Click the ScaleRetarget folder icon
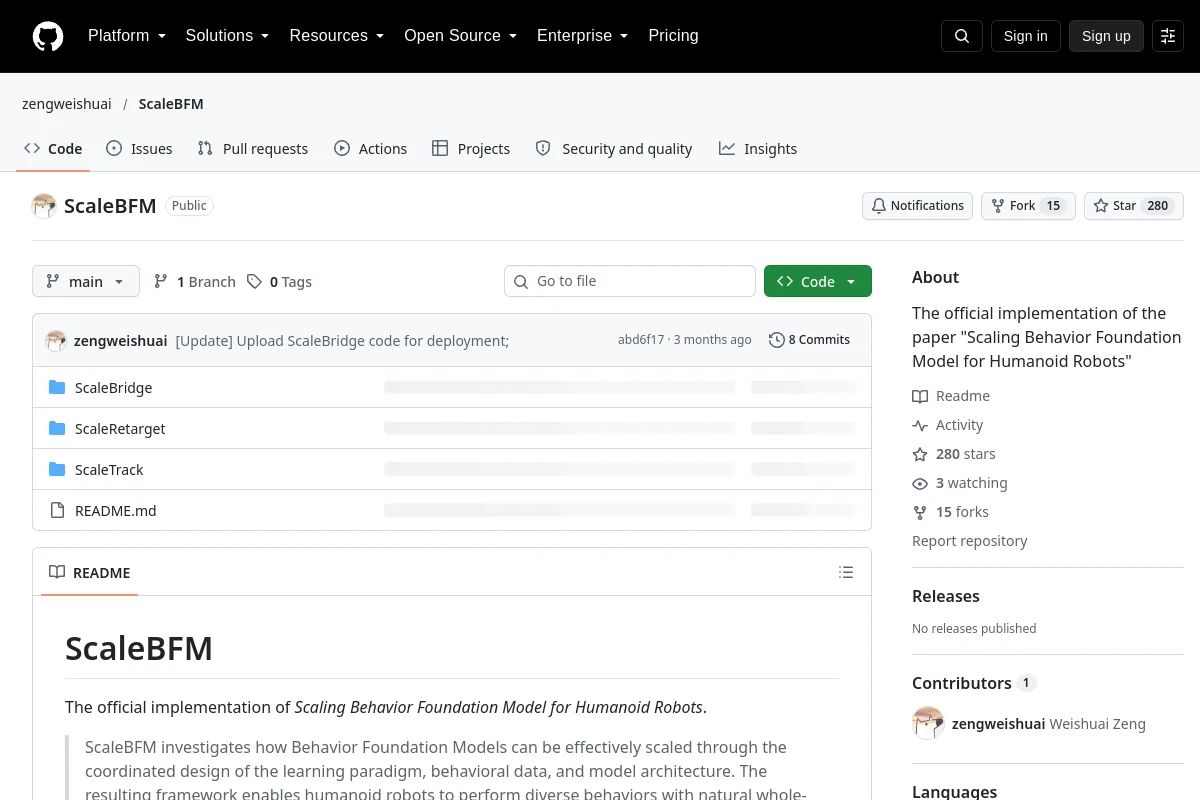Image resolution: width=1200 pixels, height=800 pixels. 57,429
